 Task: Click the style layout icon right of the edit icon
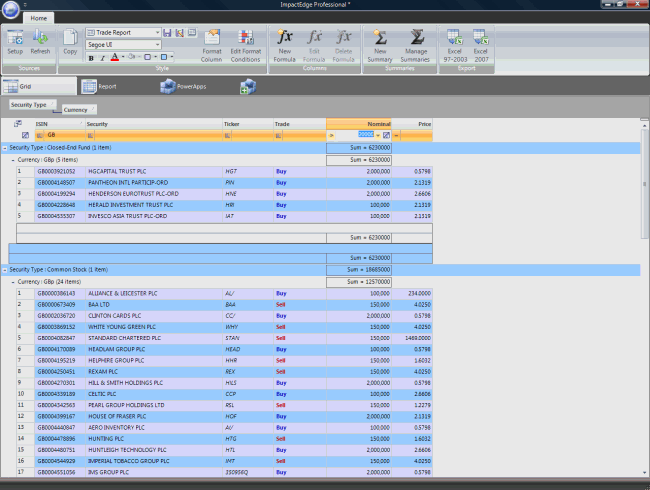click(x=192, y=32)
